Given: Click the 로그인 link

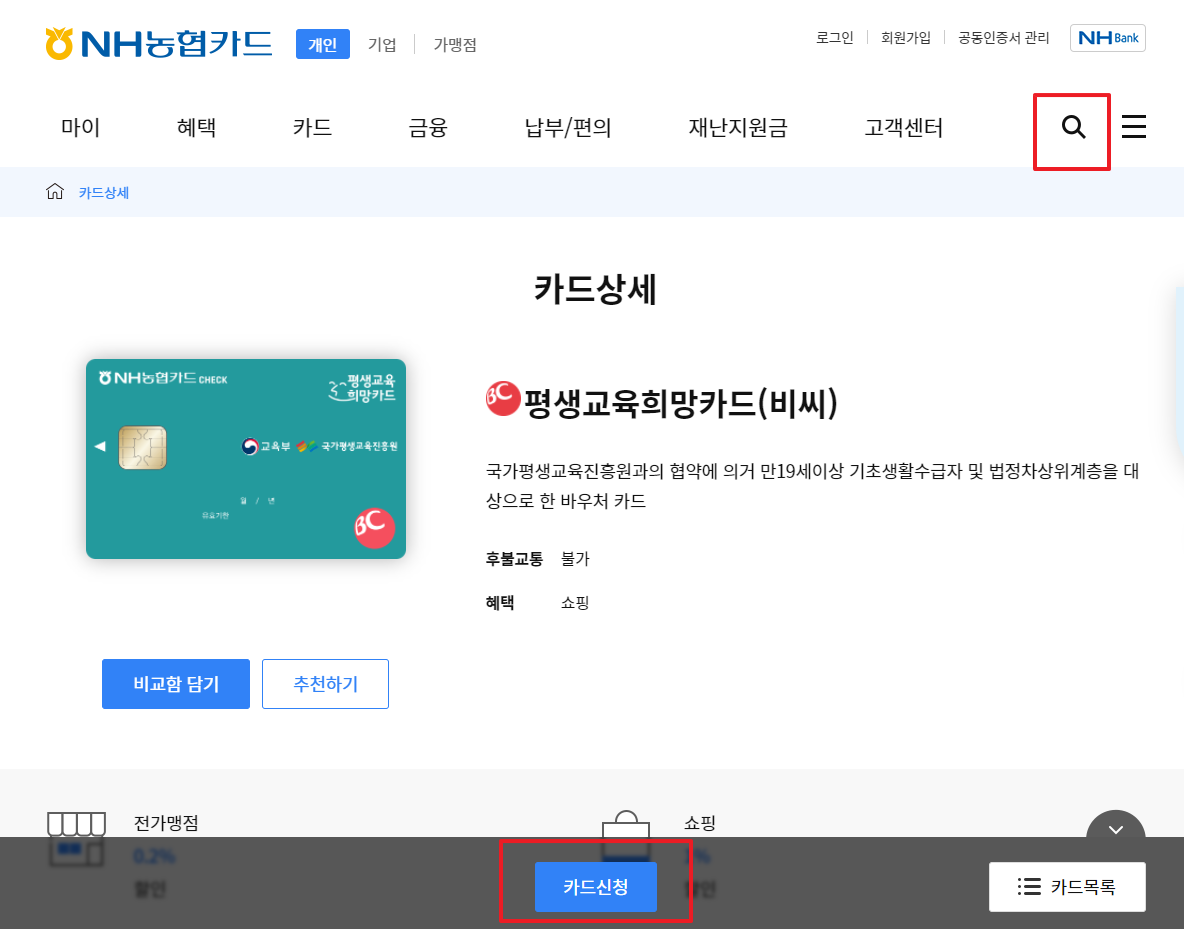Looking at the screenshot, I should (834, 38).
